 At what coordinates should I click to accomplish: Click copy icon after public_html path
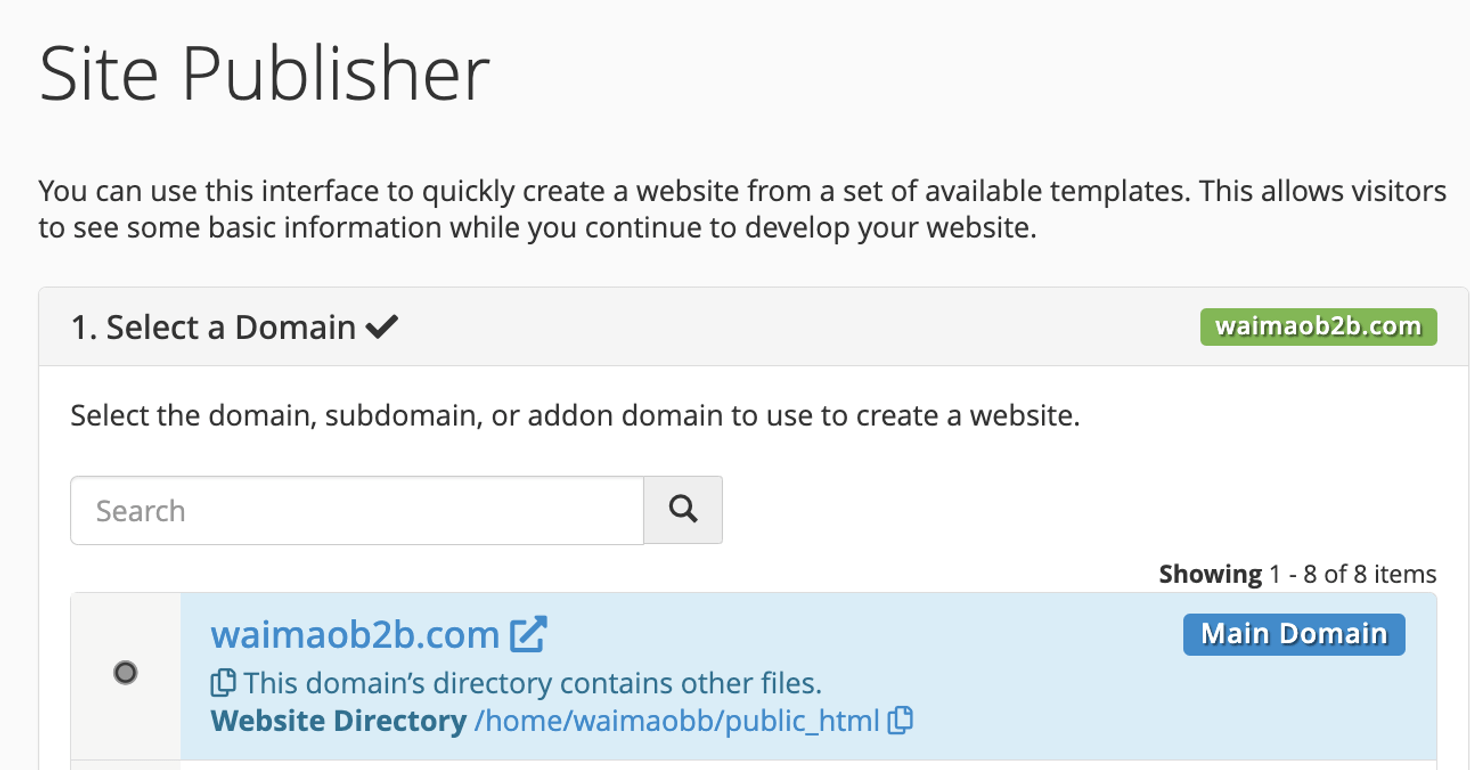pos(901,720)
